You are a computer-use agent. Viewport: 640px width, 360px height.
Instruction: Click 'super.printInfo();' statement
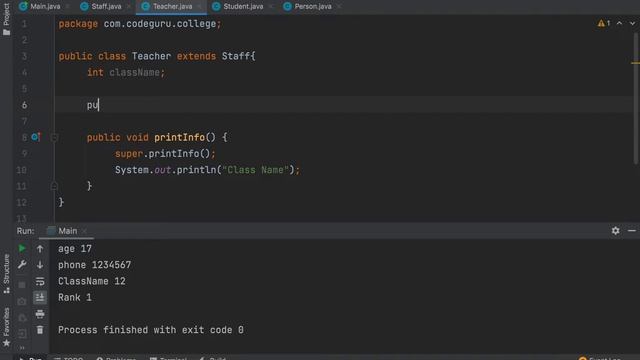pyautogui.click(x=165, y=153)
